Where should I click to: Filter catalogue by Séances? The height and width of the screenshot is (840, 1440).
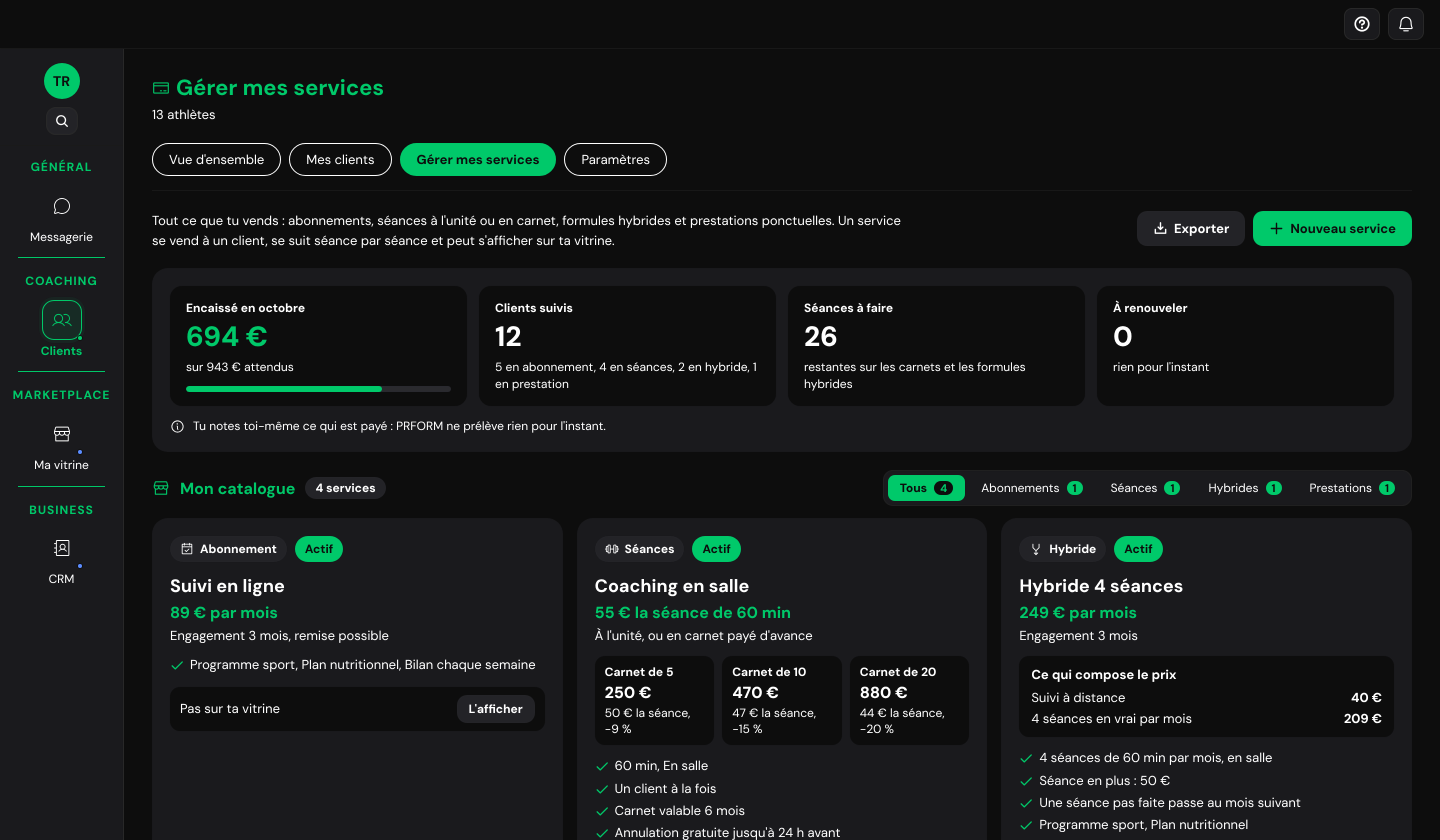(1144, 488)
